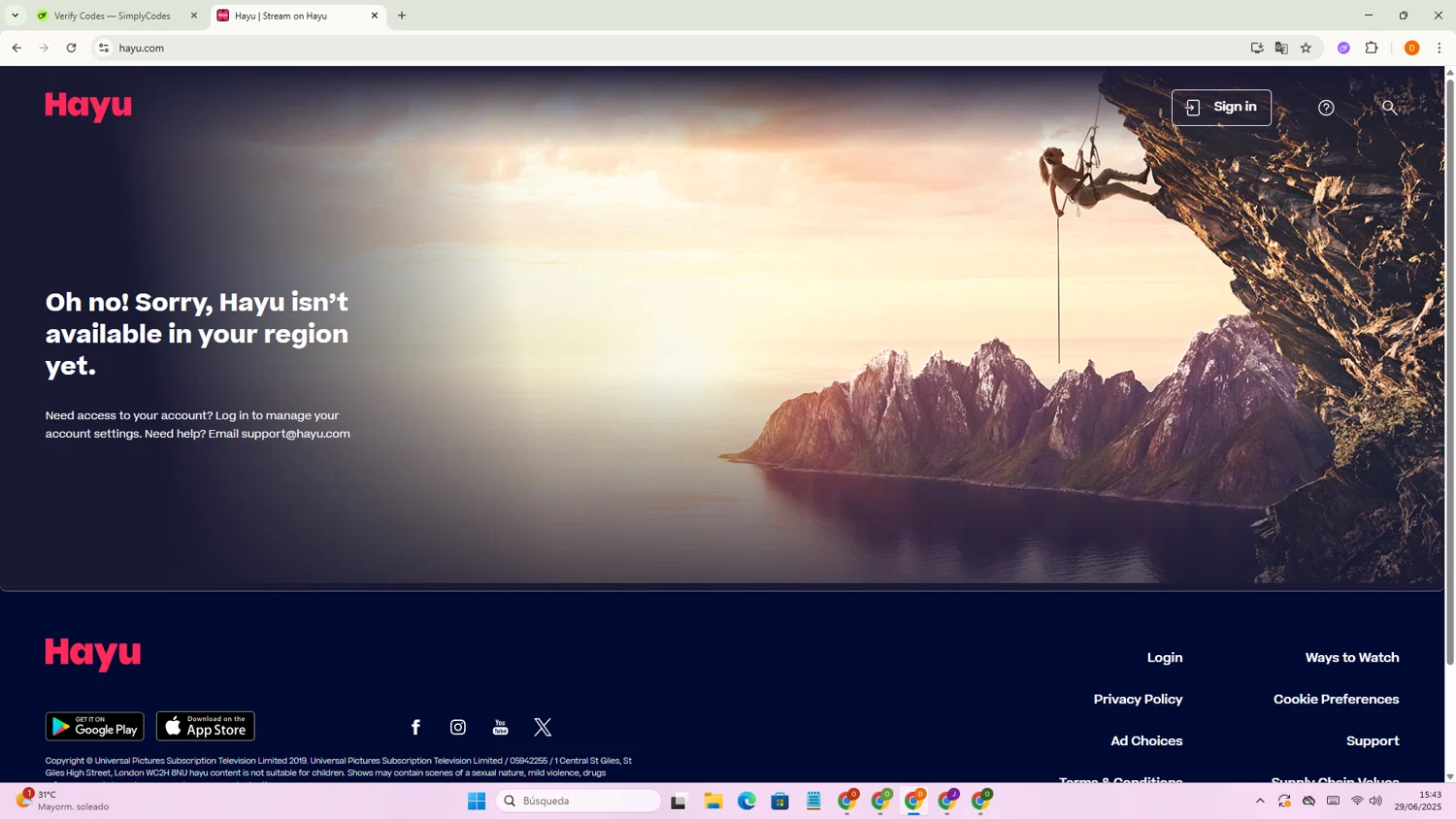Open the Google Play badge
This screenshot has width=1456, height=819.
tap(94, 726)
